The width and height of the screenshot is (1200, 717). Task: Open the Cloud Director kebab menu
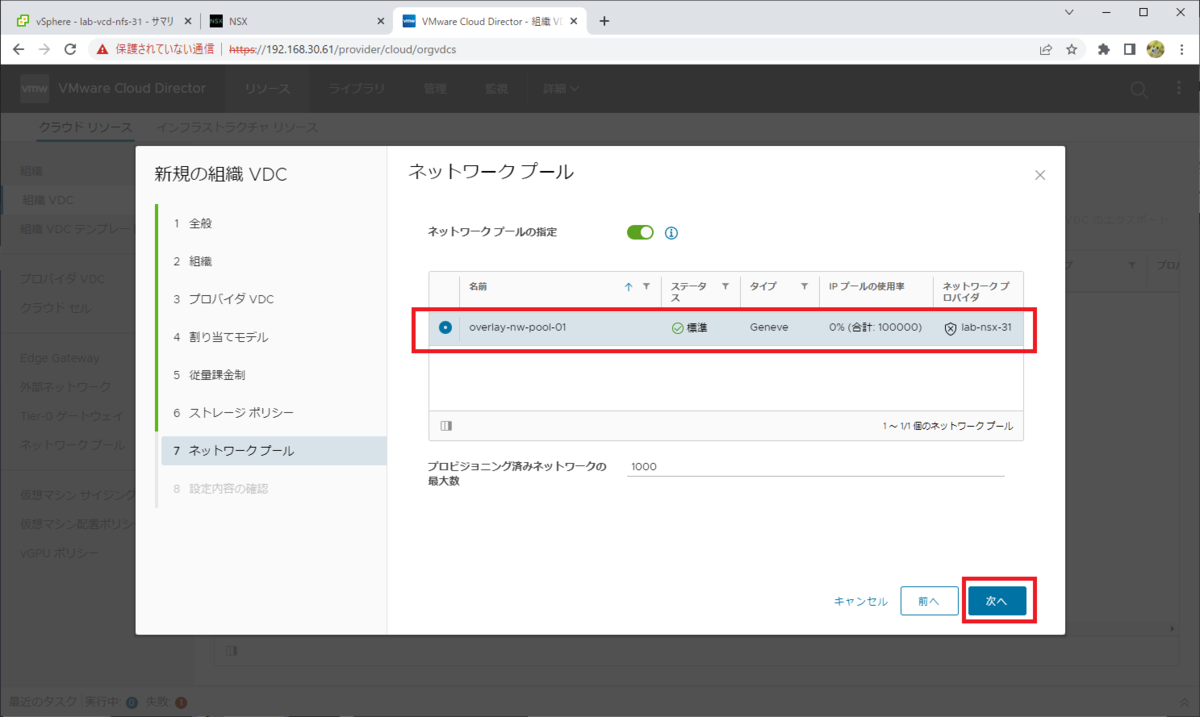coord(1180,89)
